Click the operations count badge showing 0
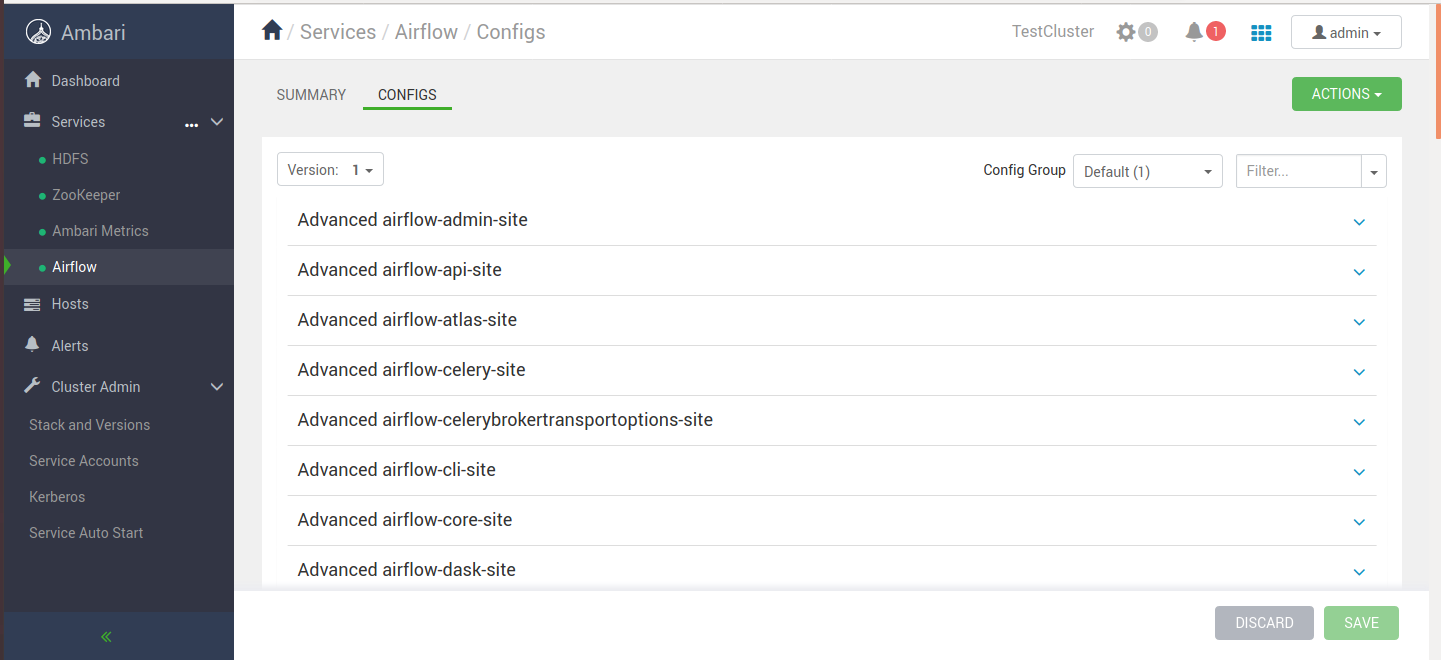This screenshot has width=1441, height=660. click(1148, 32)
